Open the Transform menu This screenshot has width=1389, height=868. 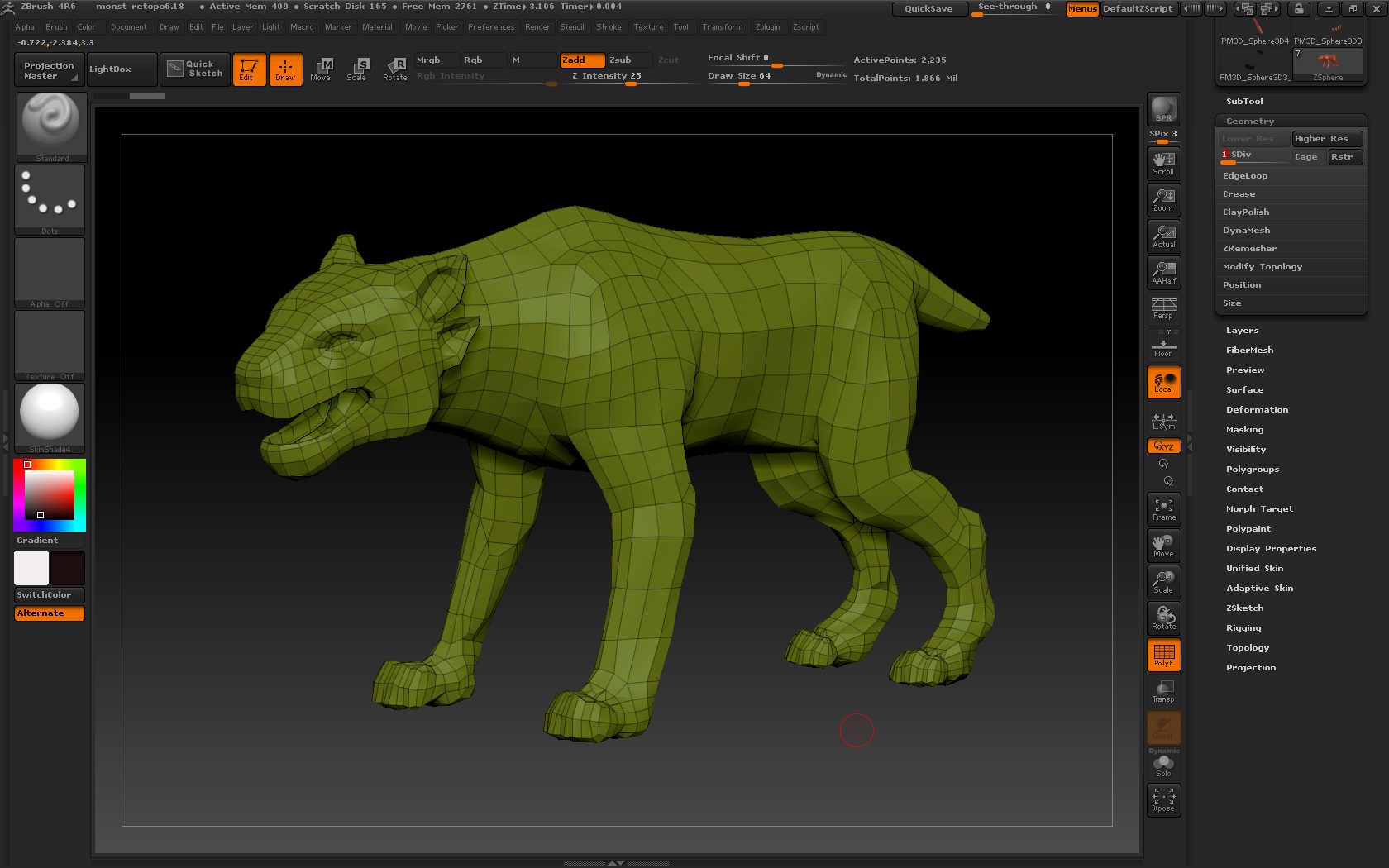click(x=723, y=27)
